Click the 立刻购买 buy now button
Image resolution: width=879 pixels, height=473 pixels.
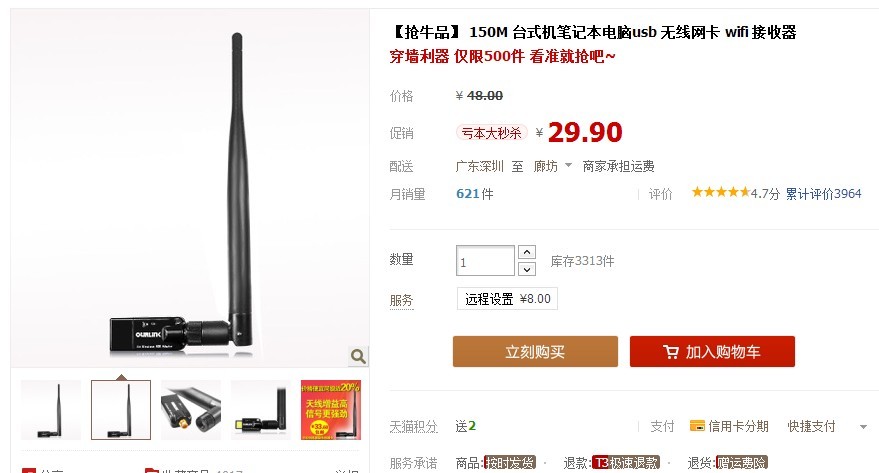click(535, 351)
